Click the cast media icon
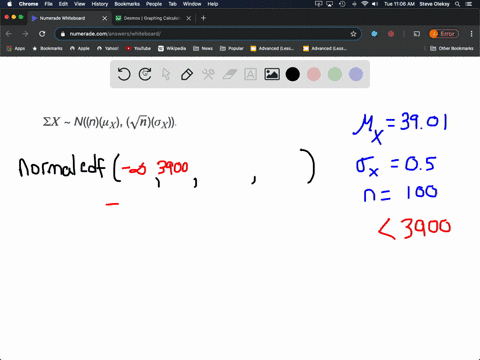The height and width of the screenshot is (360, 480). click(x=417, y=34)
